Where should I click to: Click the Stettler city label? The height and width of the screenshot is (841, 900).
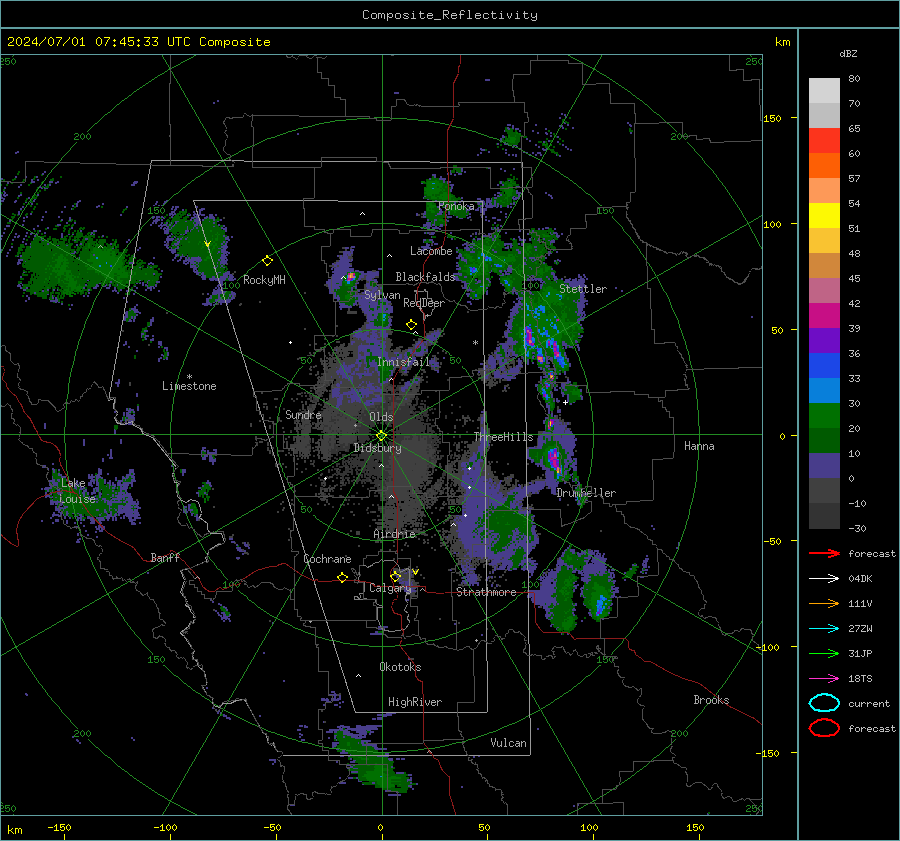pyautogui.click(x=583, y=289)
